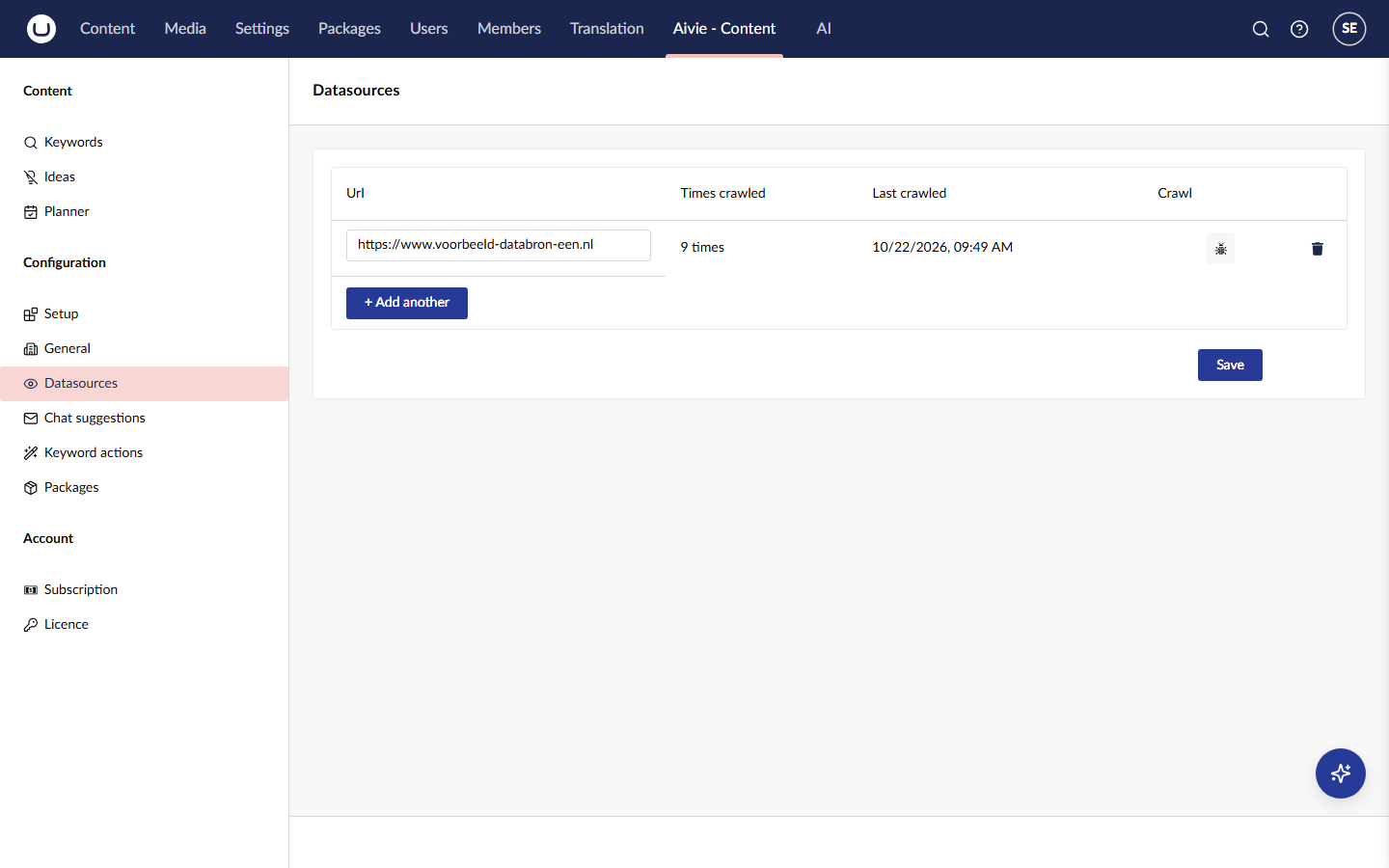This screenshot has width=1389, height=868.
Task: Click the Add another button
Action: click(x=407, y=303)
